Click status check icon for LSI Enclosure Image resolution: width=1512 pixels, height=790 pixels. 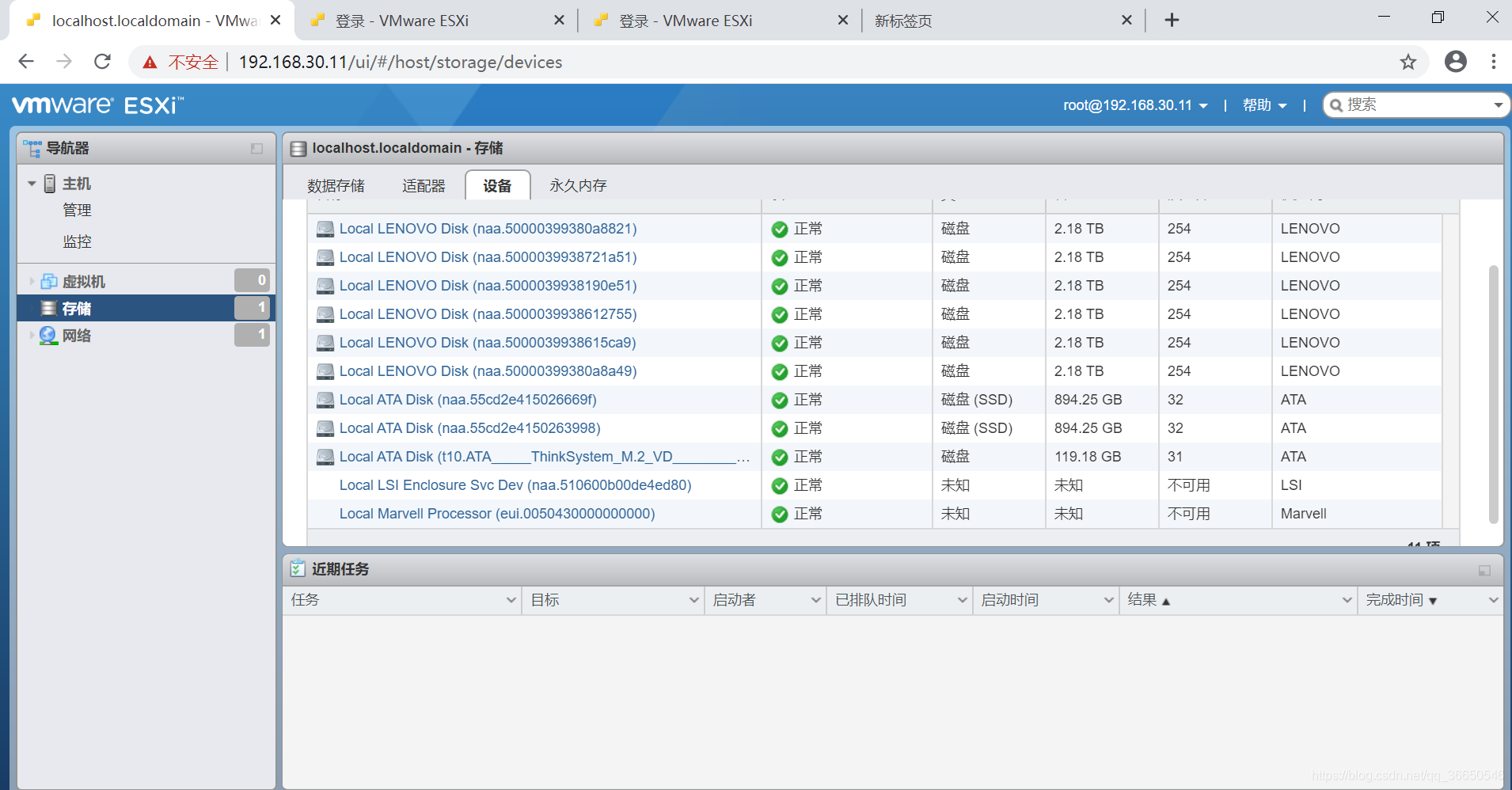[x=780, y=486]
